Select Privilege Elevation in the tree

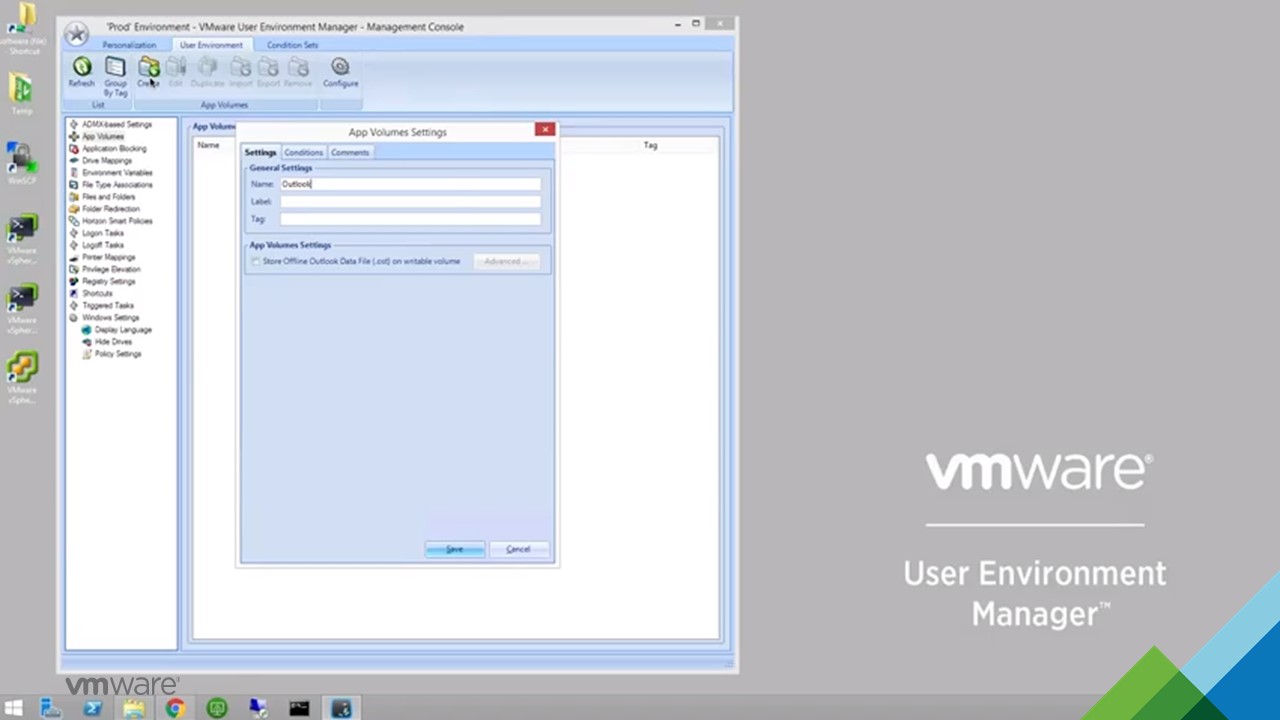[x=111, y=269]
